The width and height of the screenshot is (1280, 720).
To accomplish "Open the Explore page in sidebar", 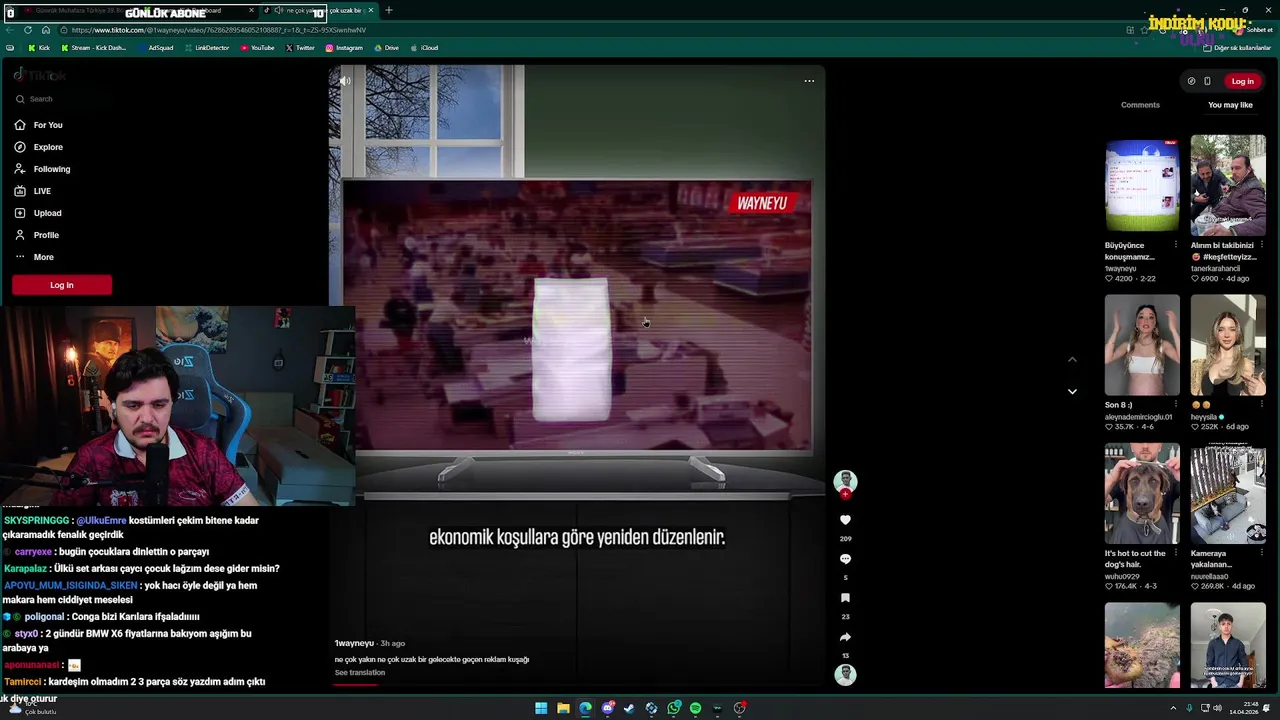I will [38, 147].
